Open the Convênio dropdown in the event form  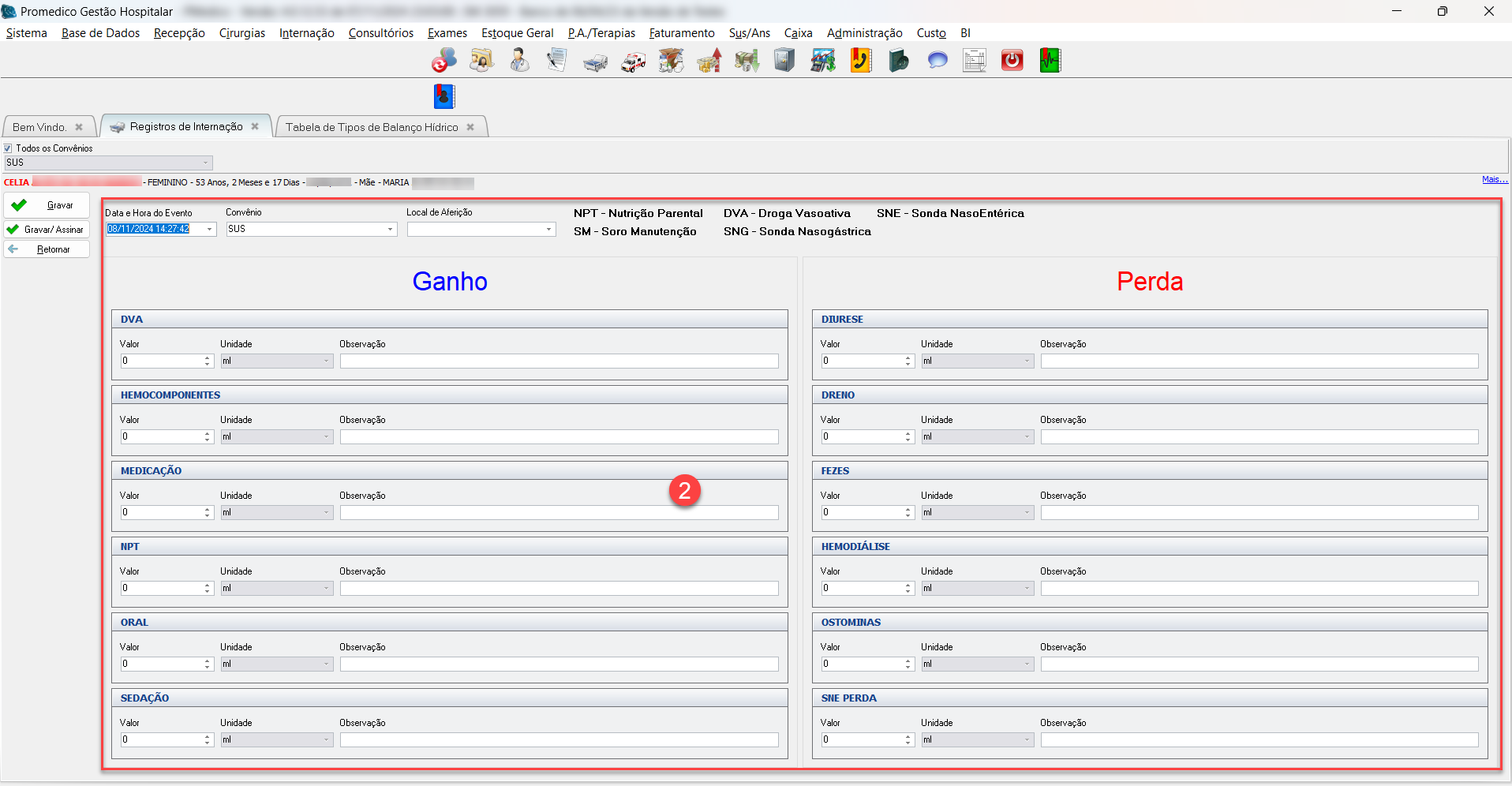pos(390,230)
